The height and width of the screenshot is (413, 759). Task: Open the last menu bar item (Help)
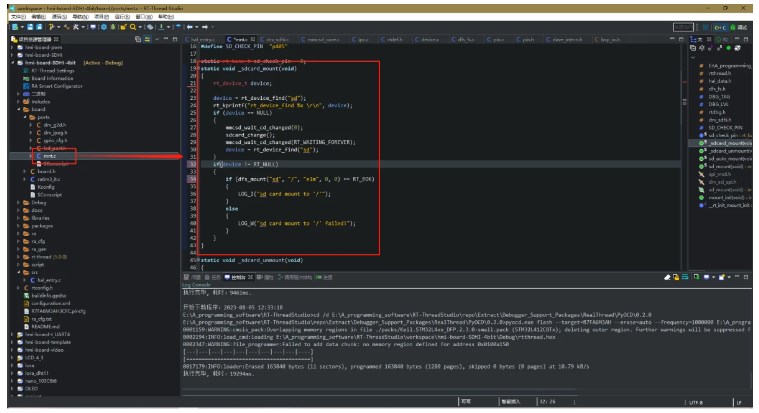[x=166, y=16]
